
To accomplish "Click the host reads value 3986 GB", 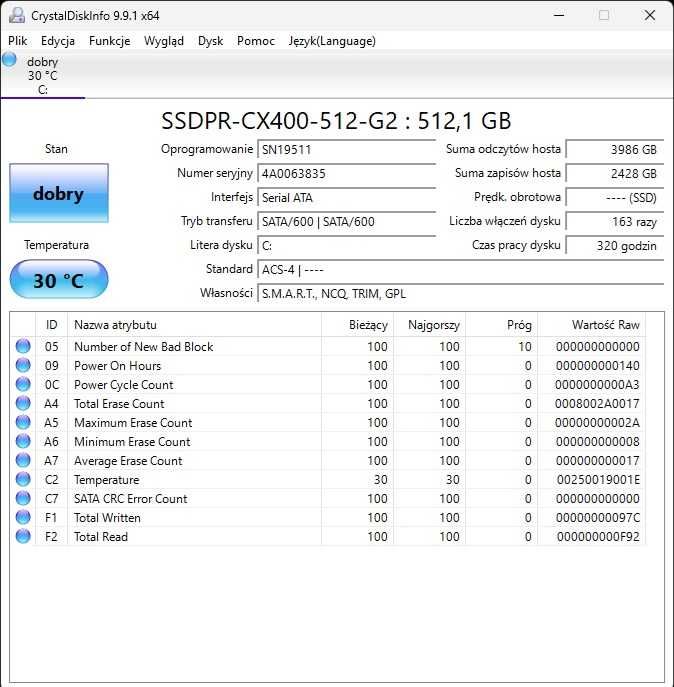I will [615, 150].
